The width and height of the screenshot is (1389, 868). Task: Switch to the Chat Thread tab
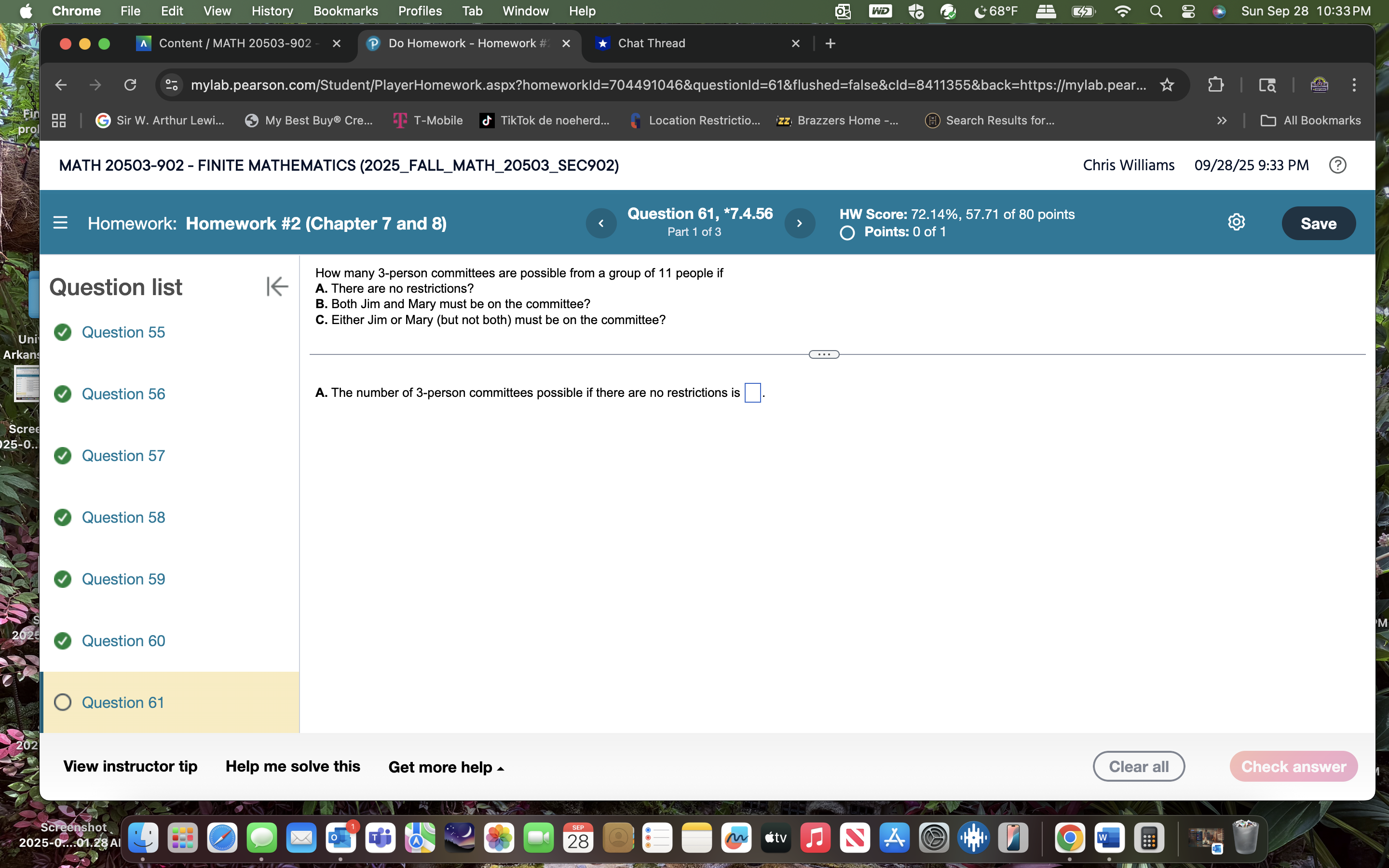tap(651, 43)
